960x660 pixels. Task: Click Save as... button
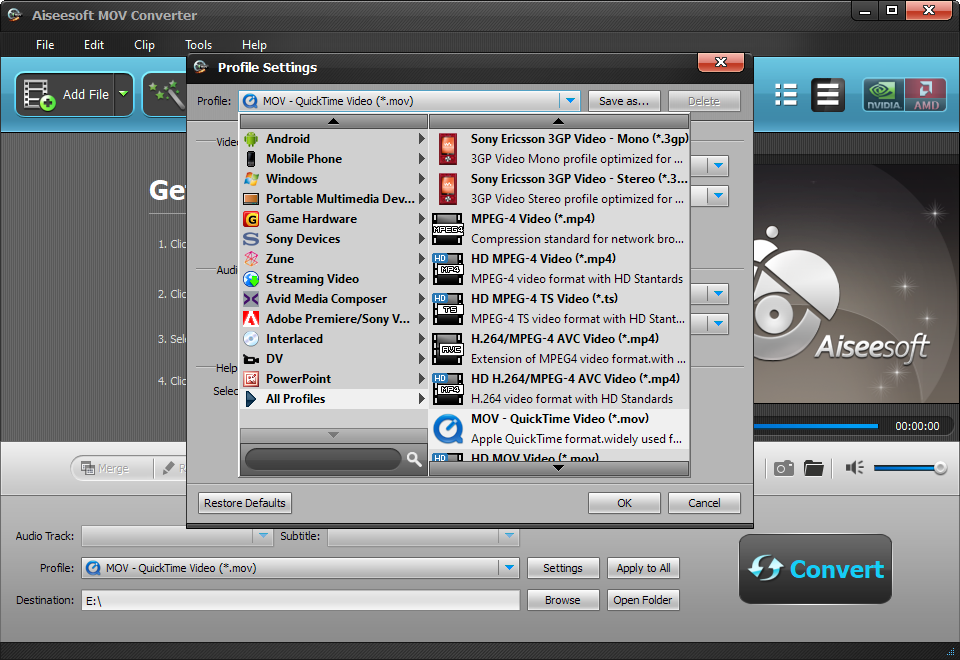624,101
